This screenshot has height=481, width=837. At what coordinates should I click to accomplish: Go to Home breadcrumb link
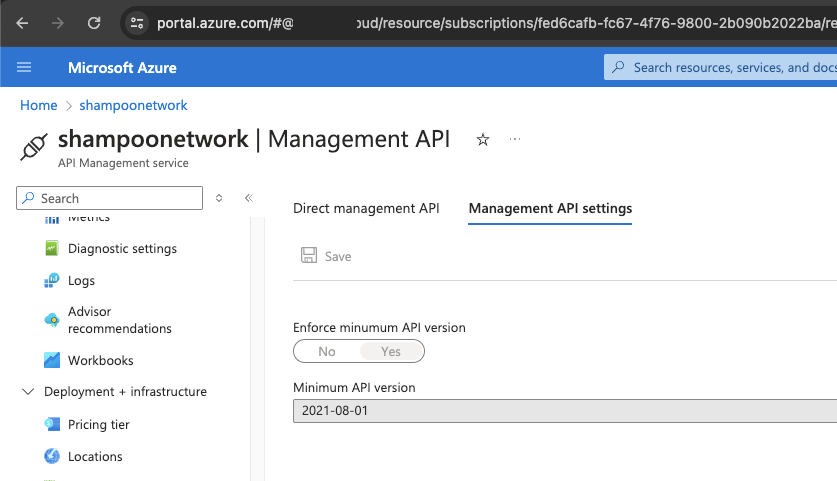pos(38,105)
